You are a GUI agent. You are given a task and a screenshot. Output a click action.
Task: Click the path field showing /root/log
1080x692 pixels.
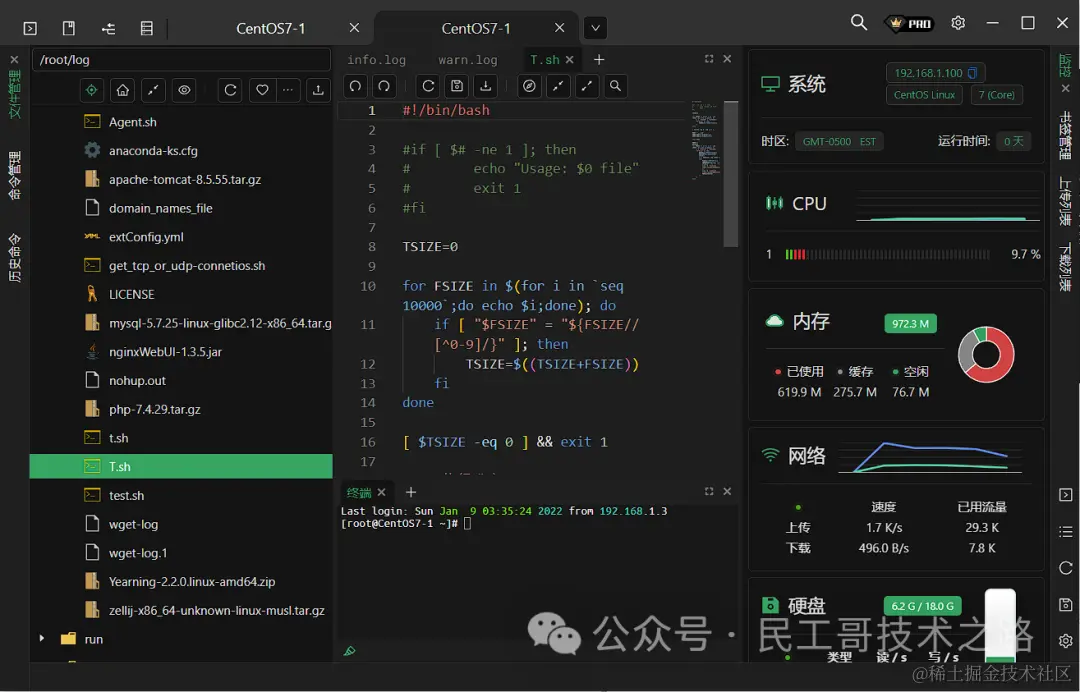[x=181, y=60]
